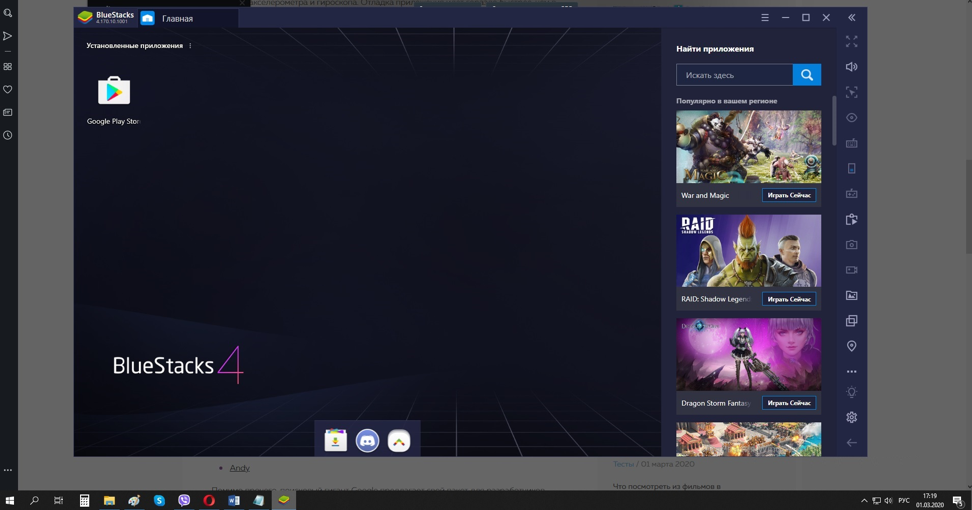Toggle the light bulb icon in sidebar

(851, 392)
